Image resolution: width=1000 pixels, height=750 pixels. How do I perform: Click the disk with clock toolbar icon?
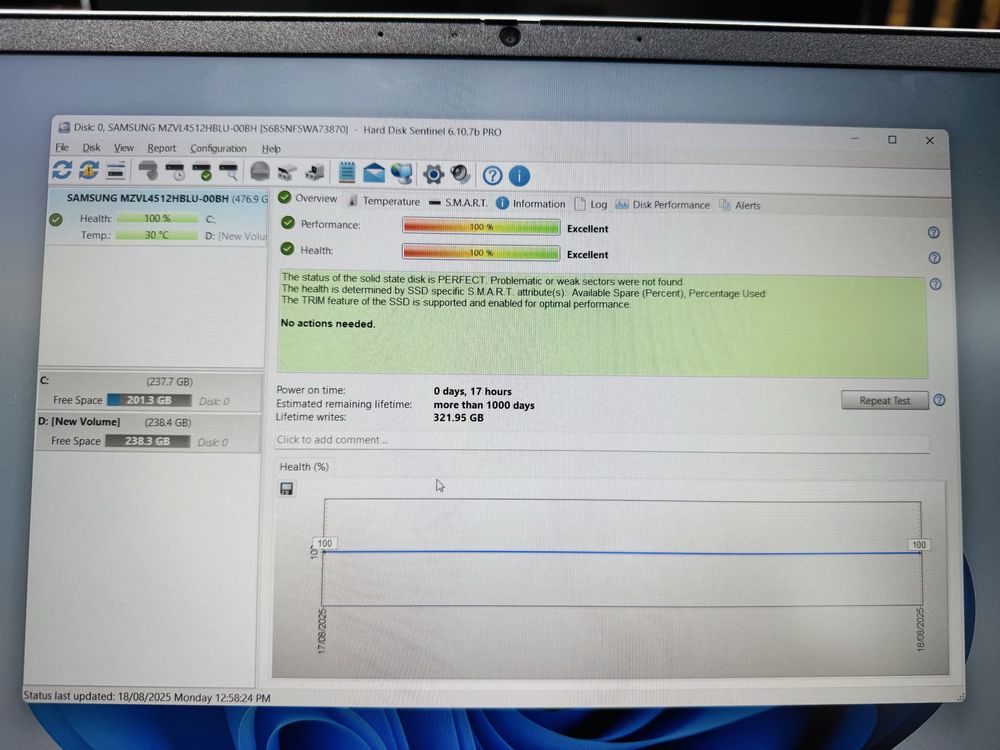175,172
